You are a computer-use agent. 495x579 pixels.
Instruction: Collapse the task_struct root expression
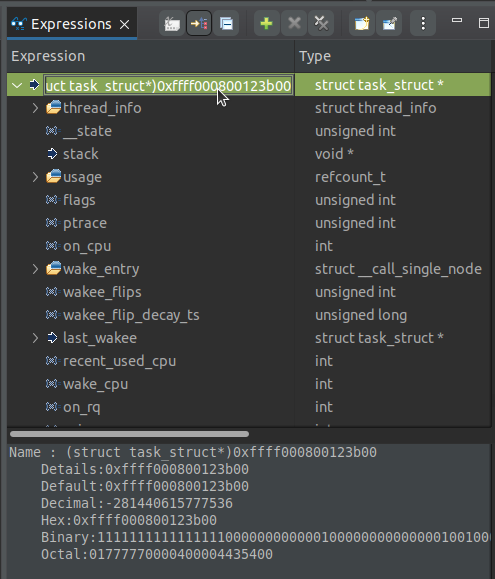[17, 85]
